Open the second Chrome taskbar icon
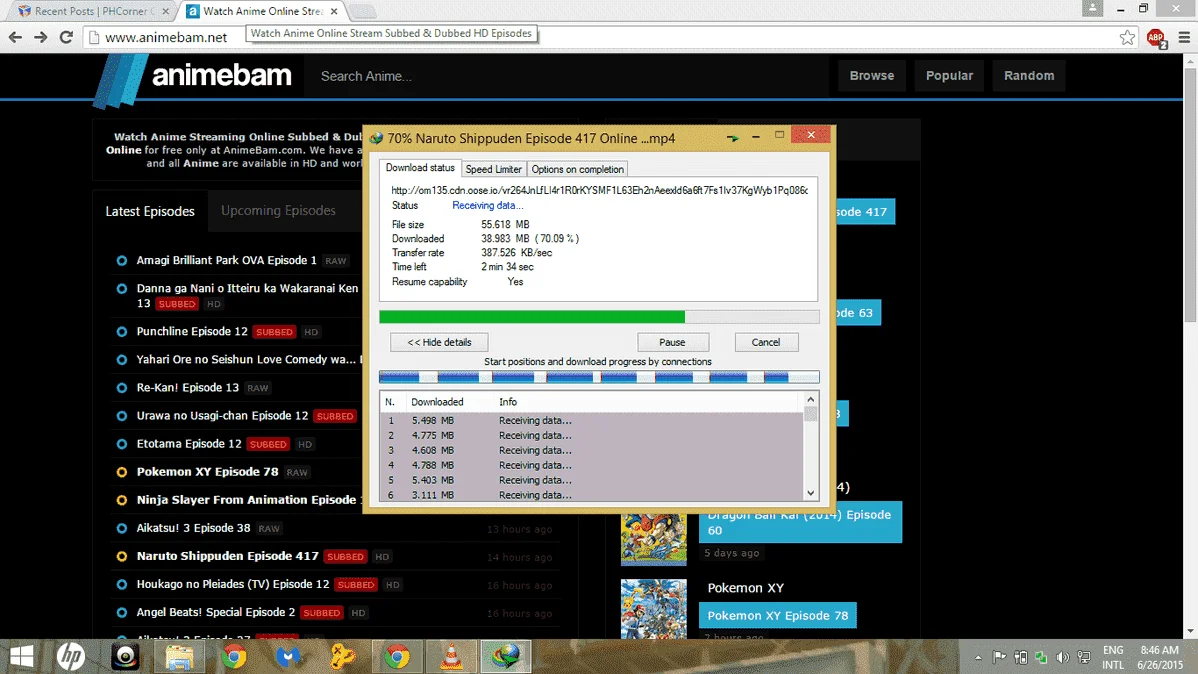Screen dimensions: 1198x674 point(397,656)
